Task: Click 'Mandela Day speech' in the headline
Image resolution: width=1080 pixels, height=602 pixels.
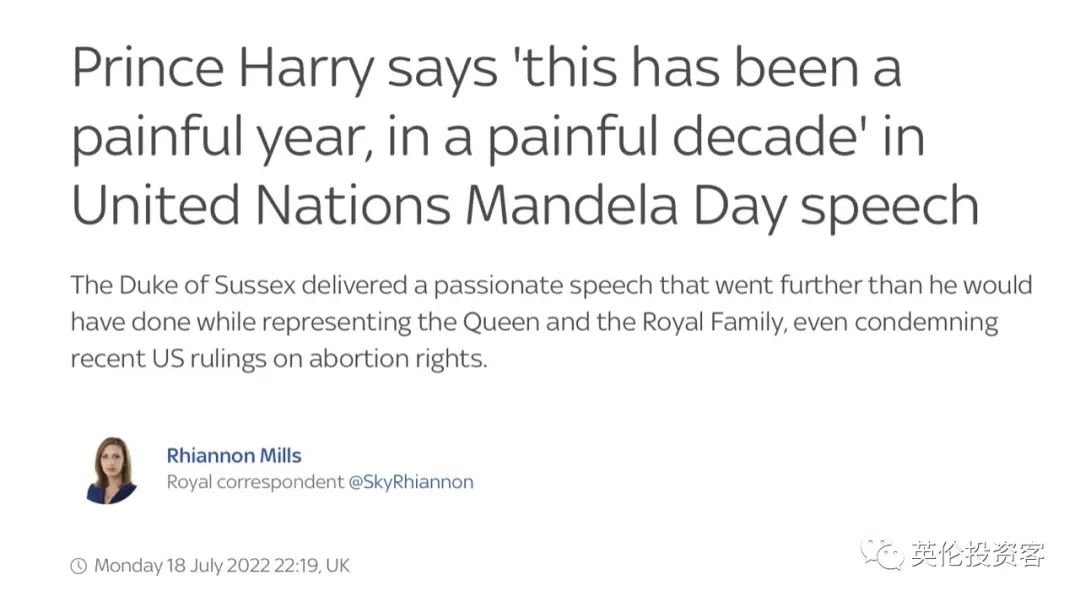Action: (723, 207)
